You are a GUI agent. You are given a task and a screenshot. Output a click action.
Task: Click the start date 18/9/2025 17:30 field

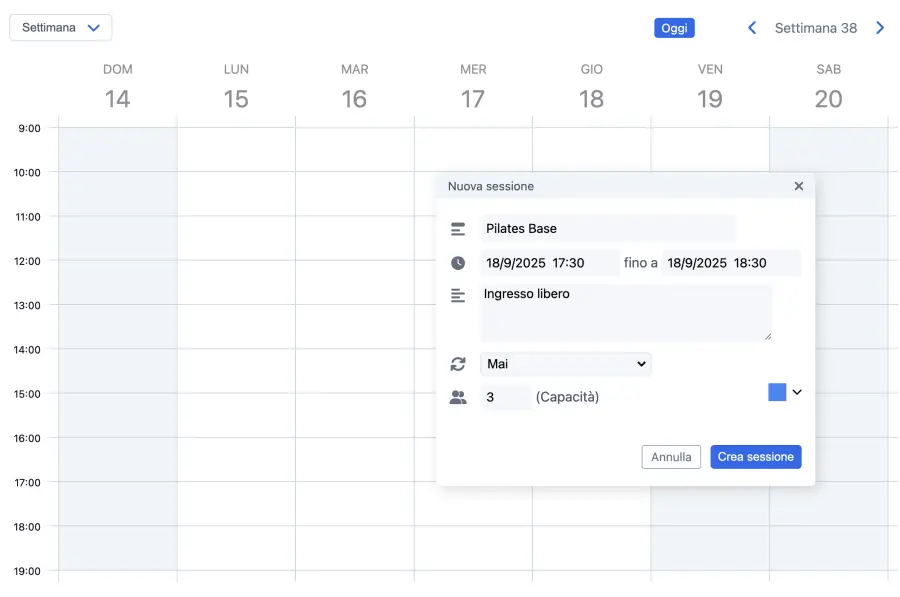tap(549, 263)
